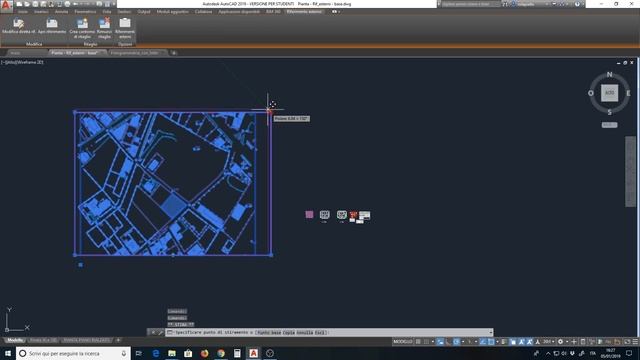Open the Riferimenti esterni options
Screen dimensions: 640x360
point(124,29)
